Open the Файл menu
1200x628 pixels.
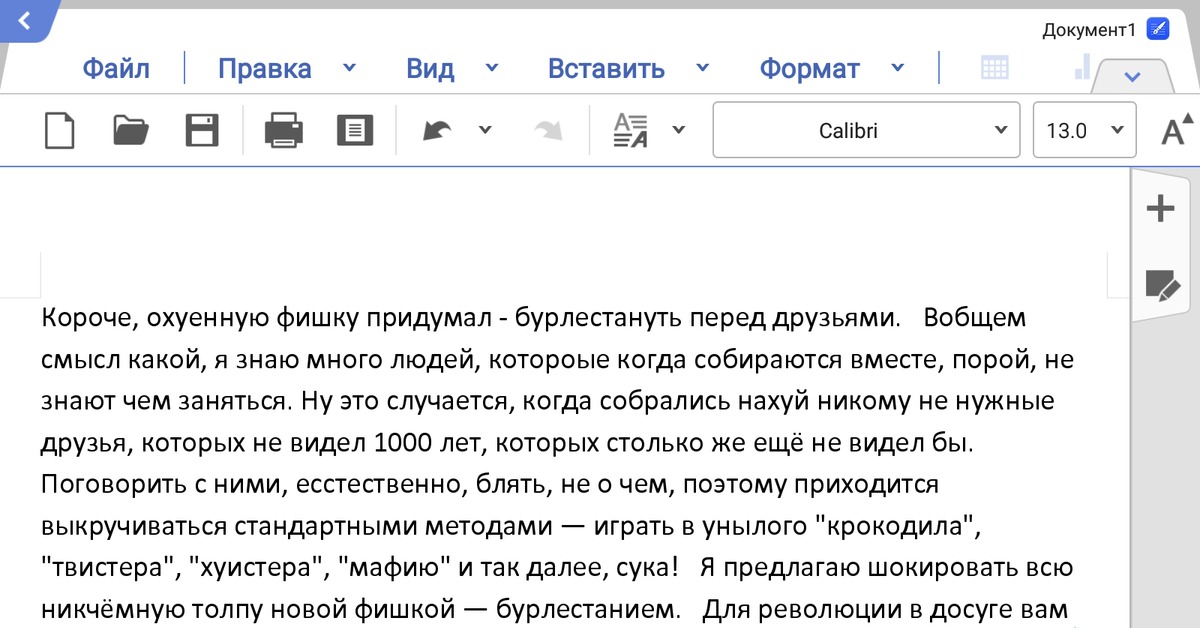point(116,69)
